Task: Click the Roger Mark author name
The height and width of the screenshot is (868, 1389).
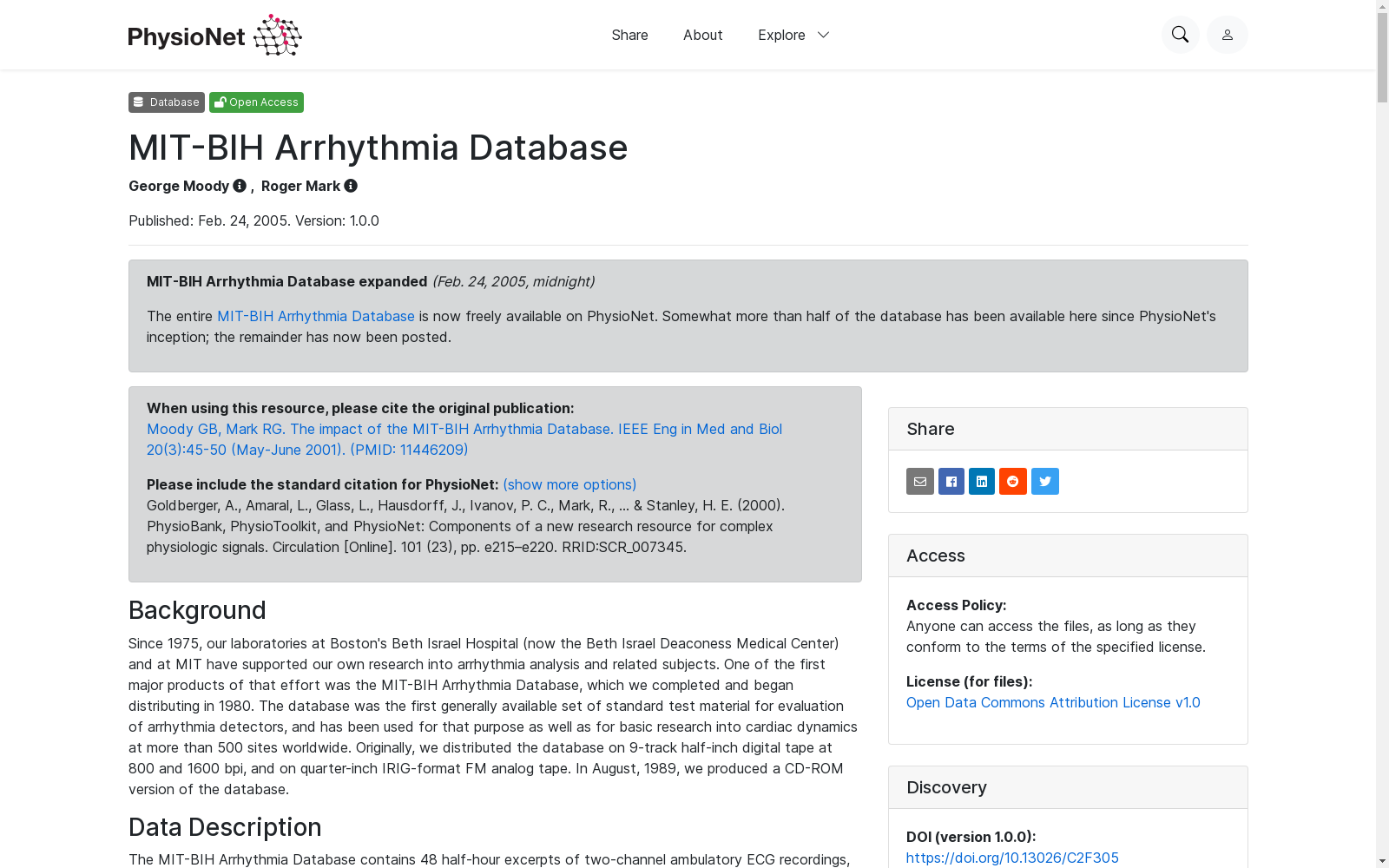Action: pyautogui.click(x=300, y=186)
